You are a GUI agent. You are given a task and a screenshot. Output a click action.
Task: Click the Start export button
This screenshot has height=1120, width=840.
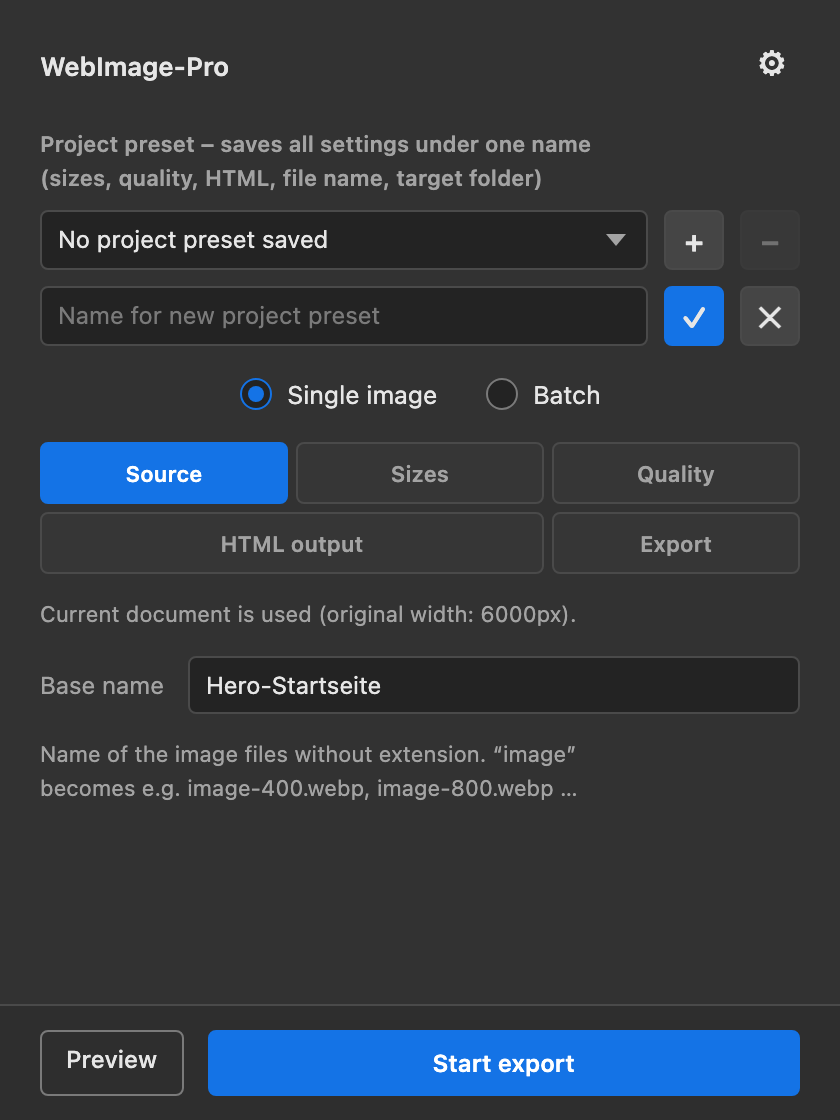point(504,1062)
